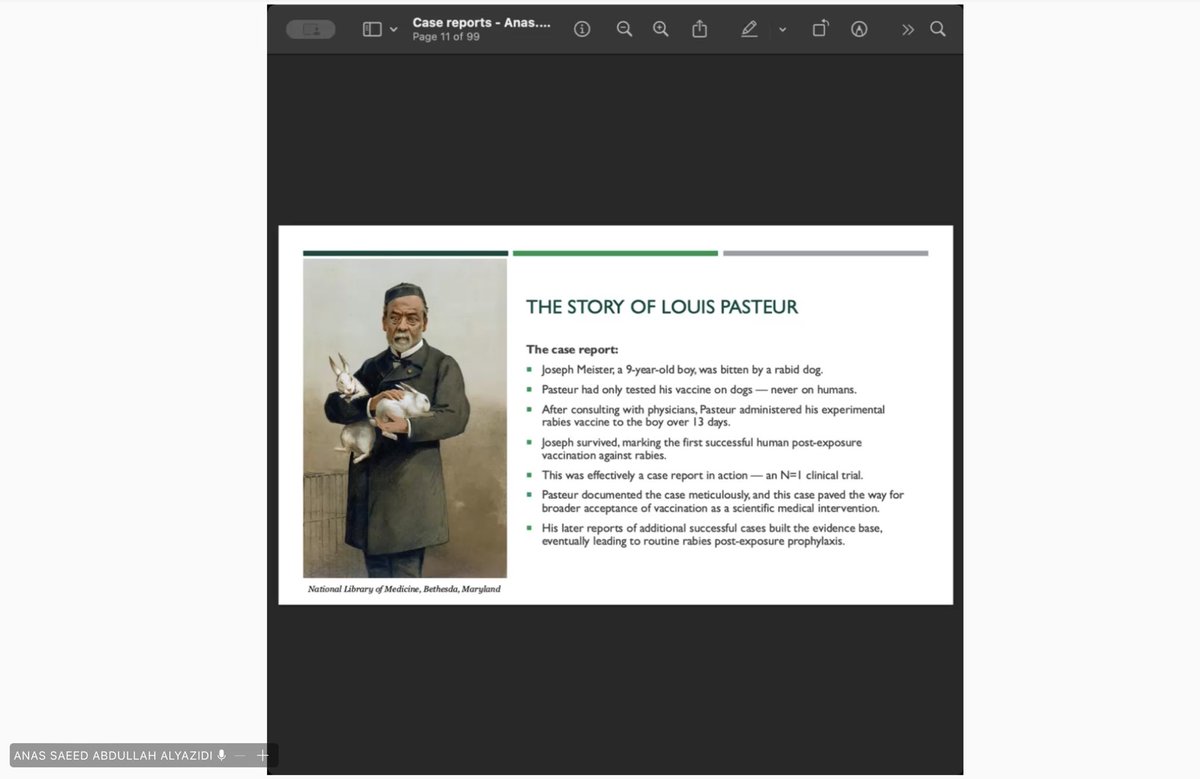Click the slide heading The Story of Louis Pasteur
This screenshot has height=779, width=1200.
[662, 306]
